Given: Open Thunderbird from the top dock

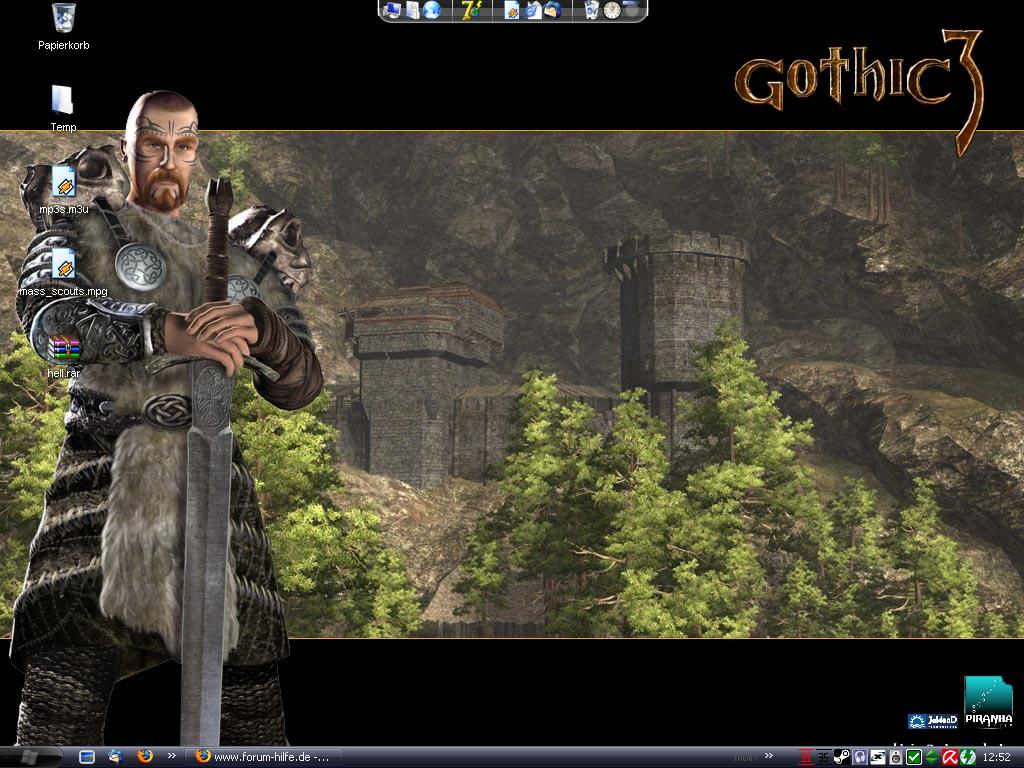Looking at the screenshot, I should tap(552, 10).
